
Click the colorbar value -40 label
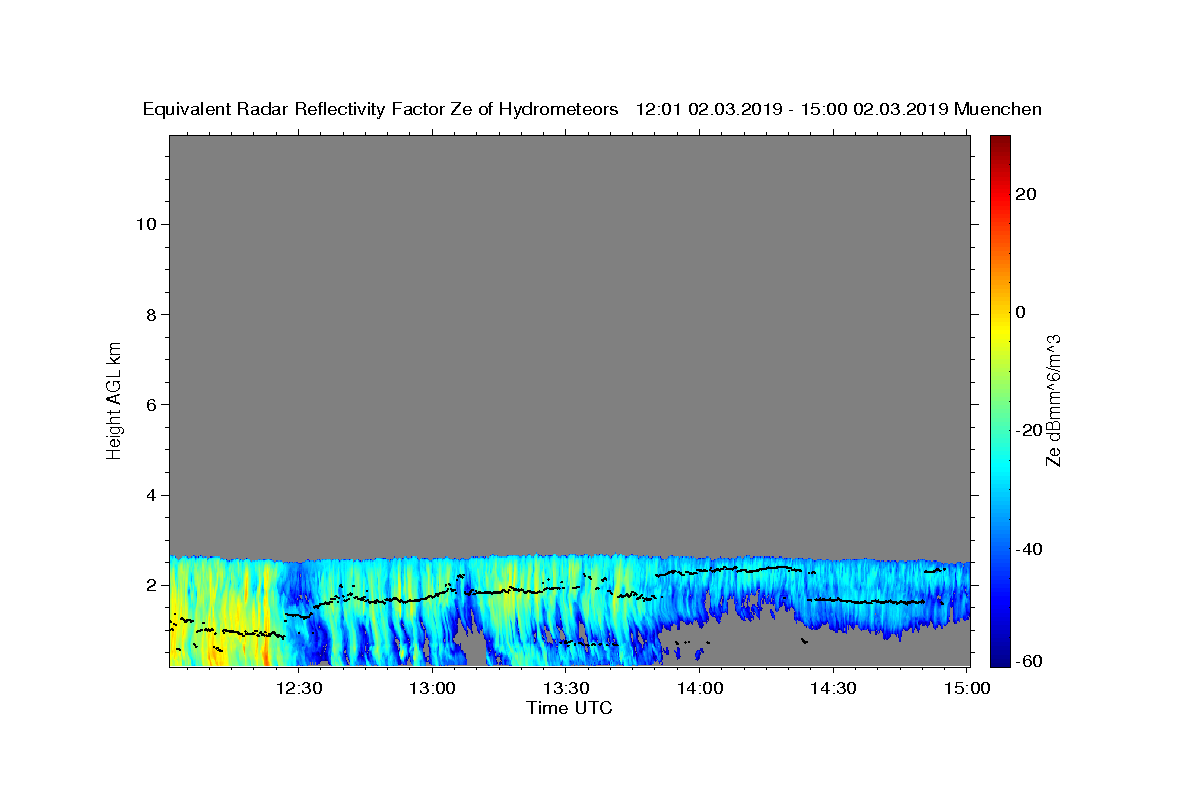pos(1029,549)
